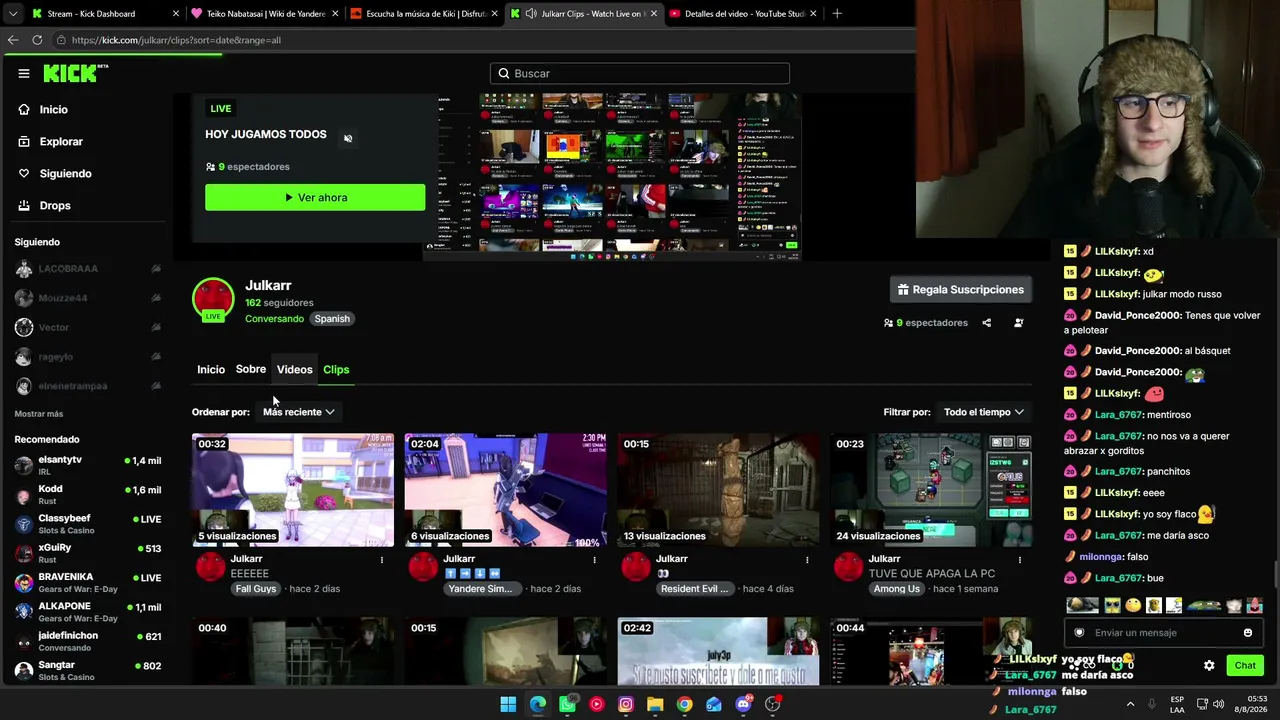Open the Más reciente sort dropdown
The height and width of the screenshot is (720, 1280).
coord(298,412)
